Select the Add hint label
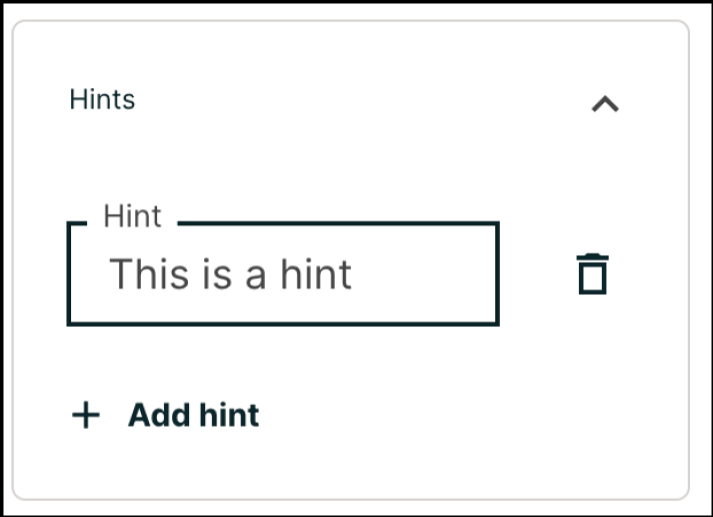This screenshot has width=713, height=517. (193, 415)
